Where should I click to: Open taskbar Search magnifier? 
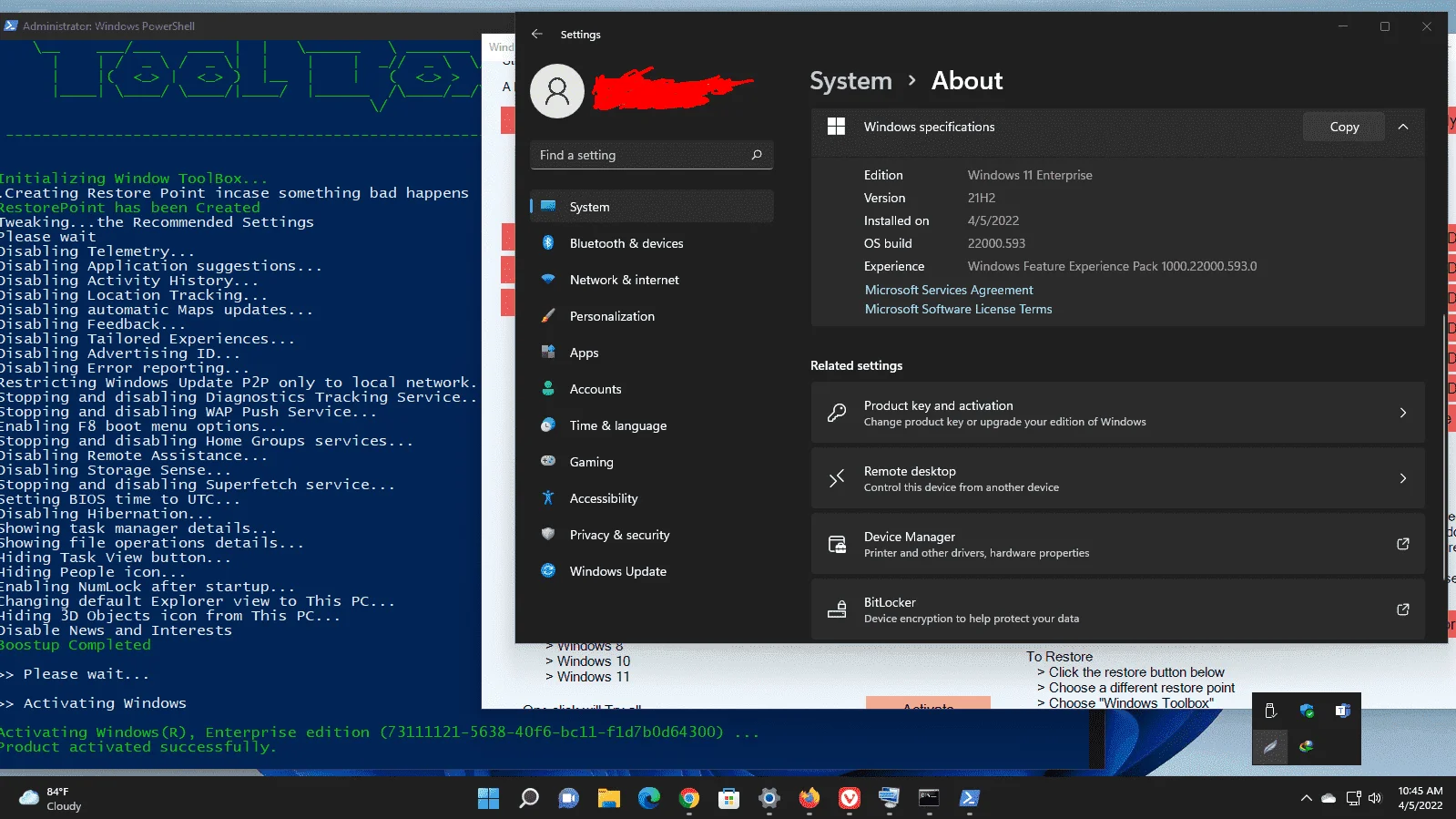click(x=528, y=799)
